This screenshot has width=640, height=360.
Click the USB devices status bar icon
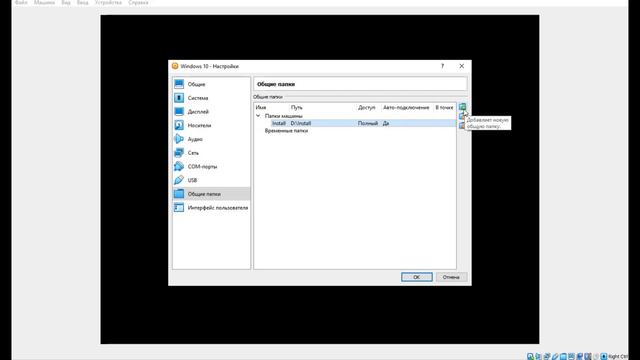555,356
